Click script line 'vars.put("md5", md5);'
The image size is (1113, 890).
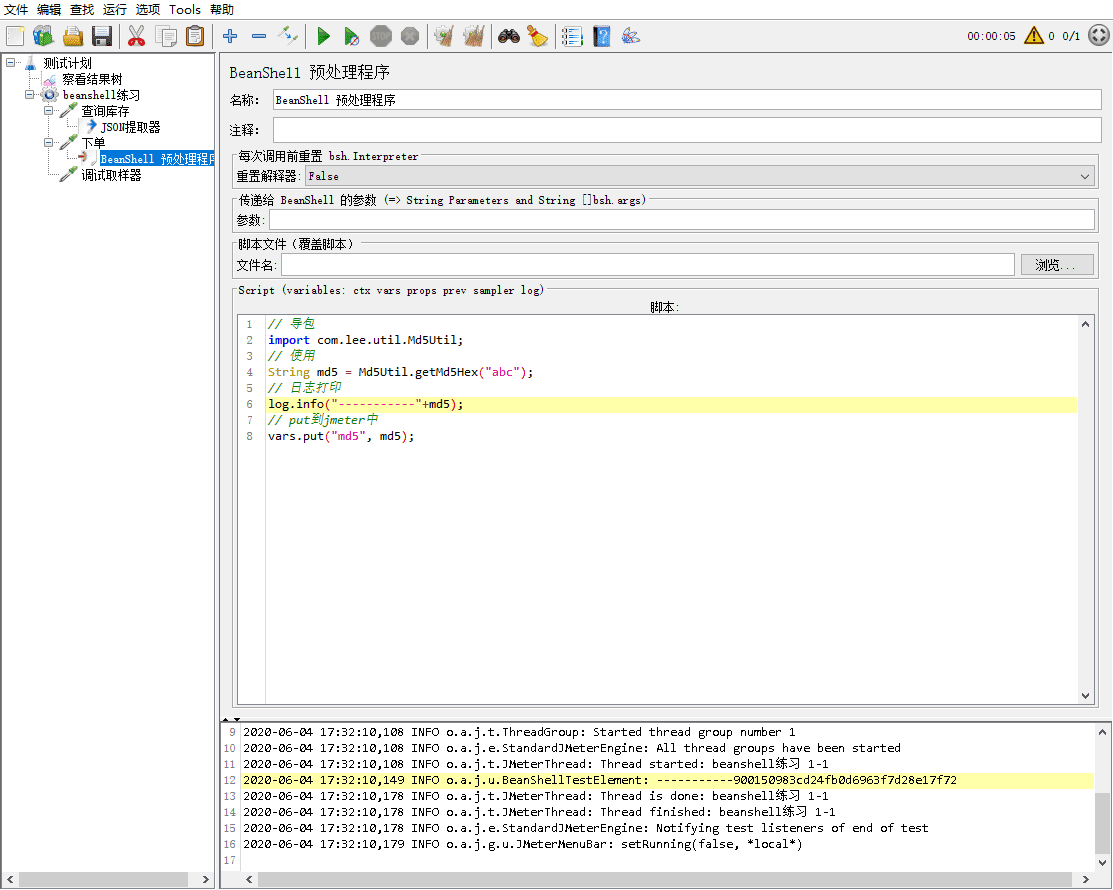(341, 436)
